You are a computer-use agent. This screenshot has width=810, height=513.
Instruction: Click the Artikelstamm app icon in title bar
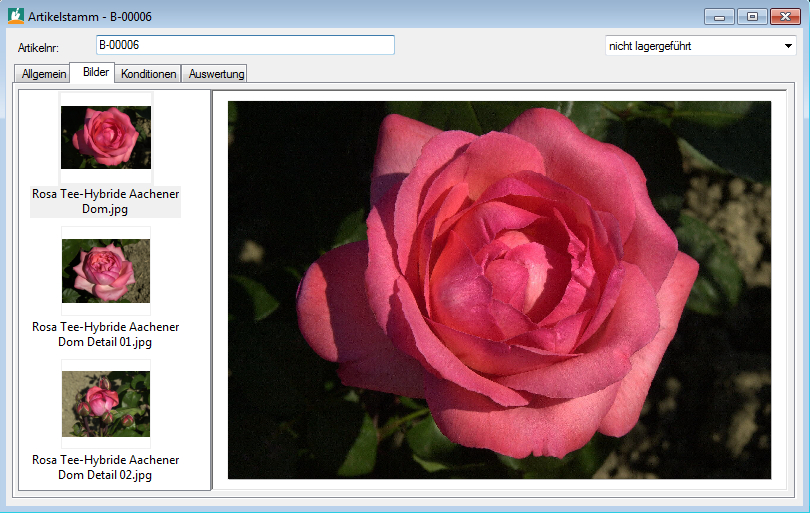(16, 15)
